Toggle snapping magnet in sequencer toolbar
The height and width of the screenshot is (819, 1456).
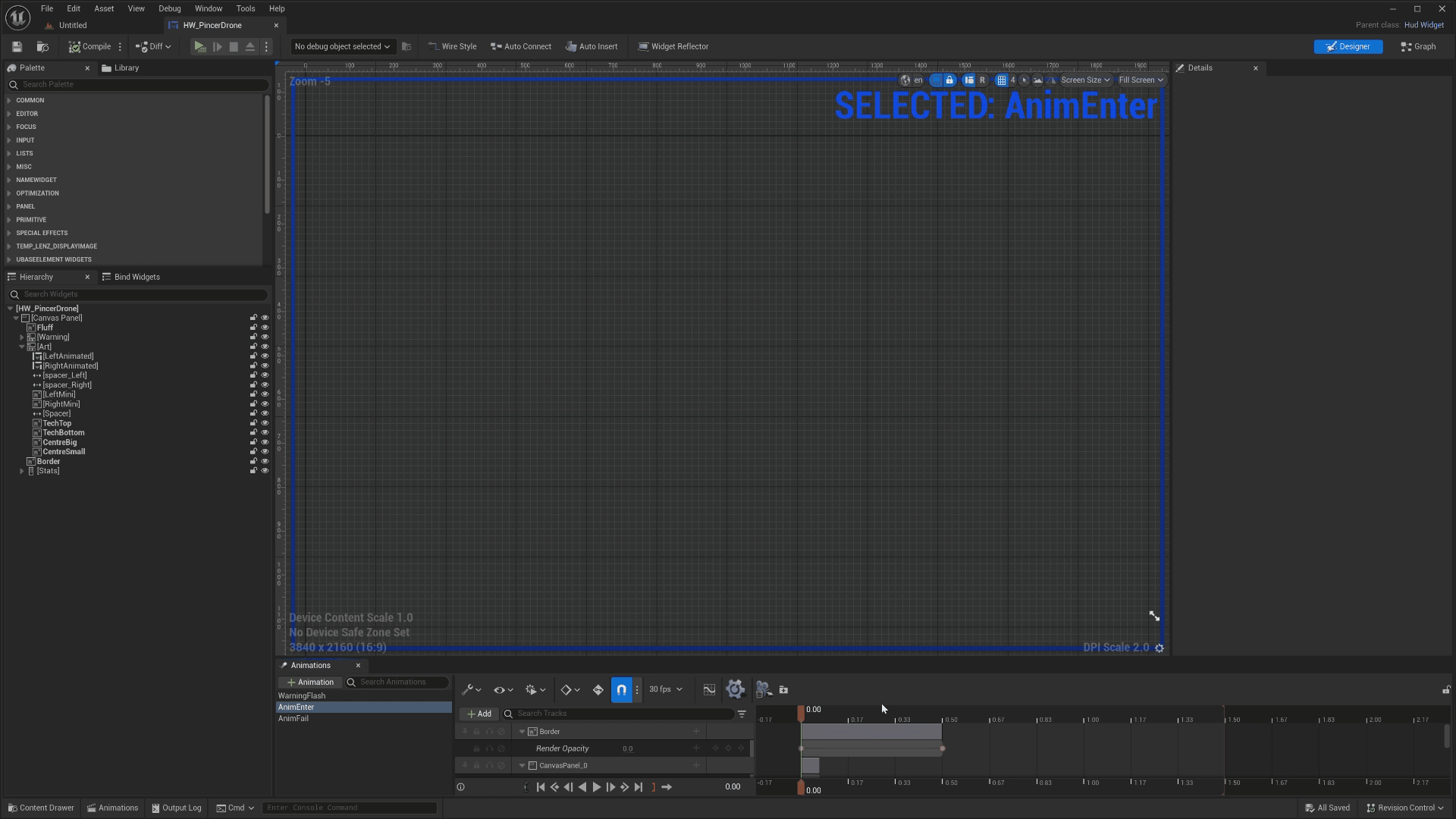tap(621, 690)
